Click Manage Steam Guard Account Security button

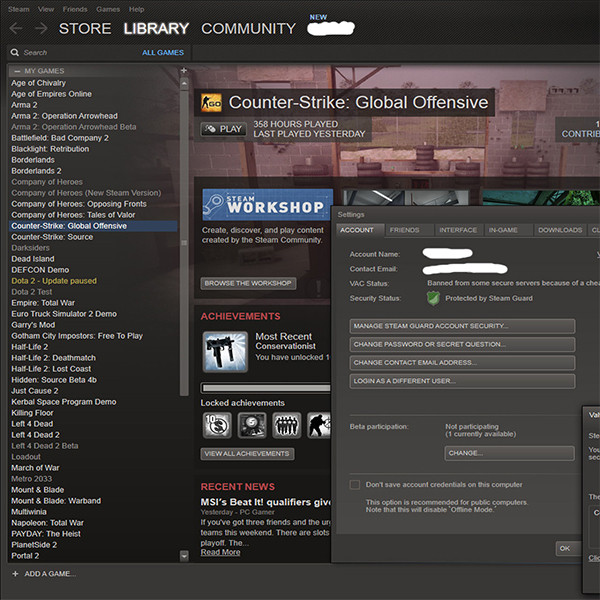click(462, 326)
